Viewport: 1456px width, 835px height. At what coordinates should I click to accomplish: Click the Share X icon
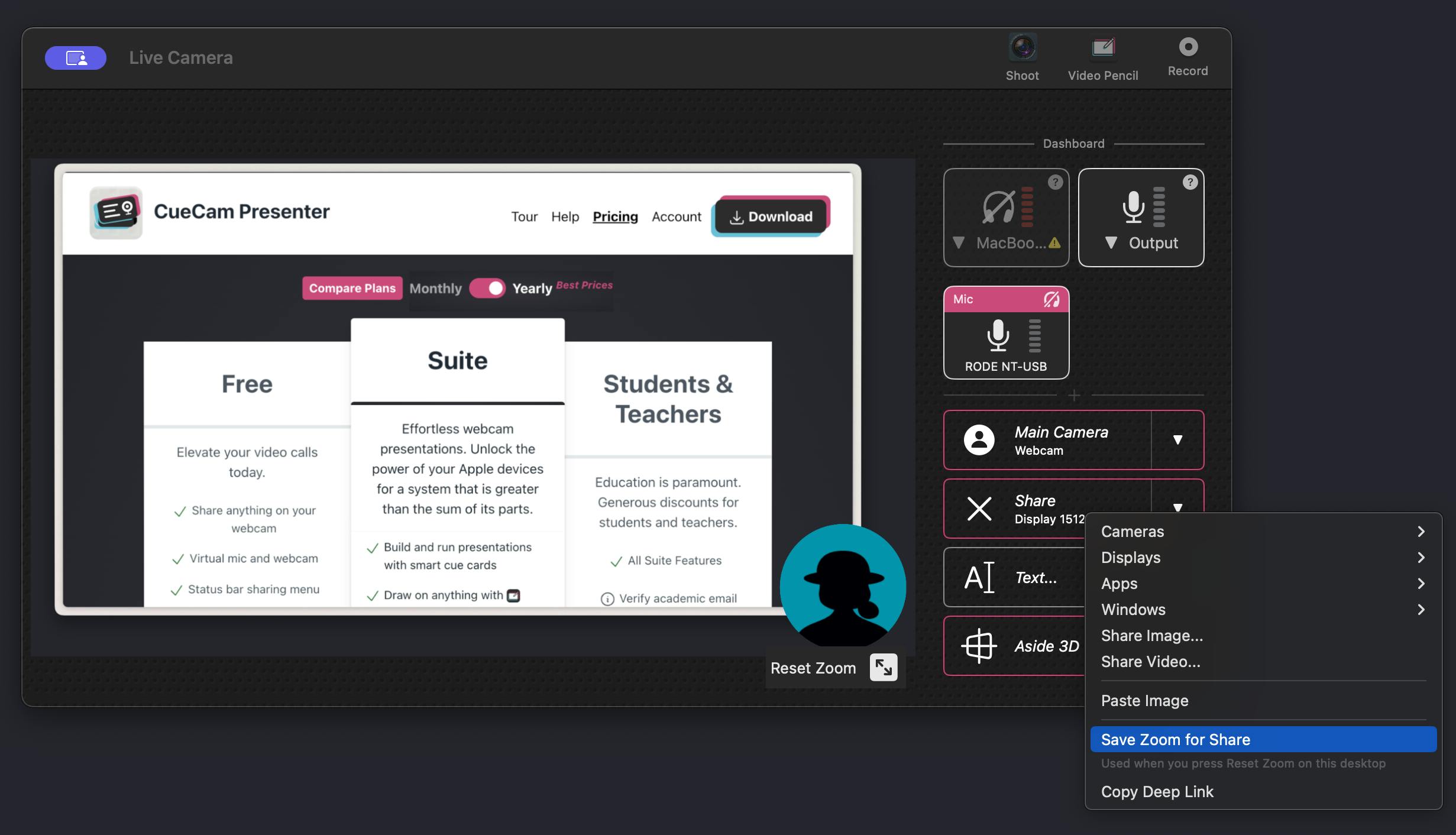979,509
